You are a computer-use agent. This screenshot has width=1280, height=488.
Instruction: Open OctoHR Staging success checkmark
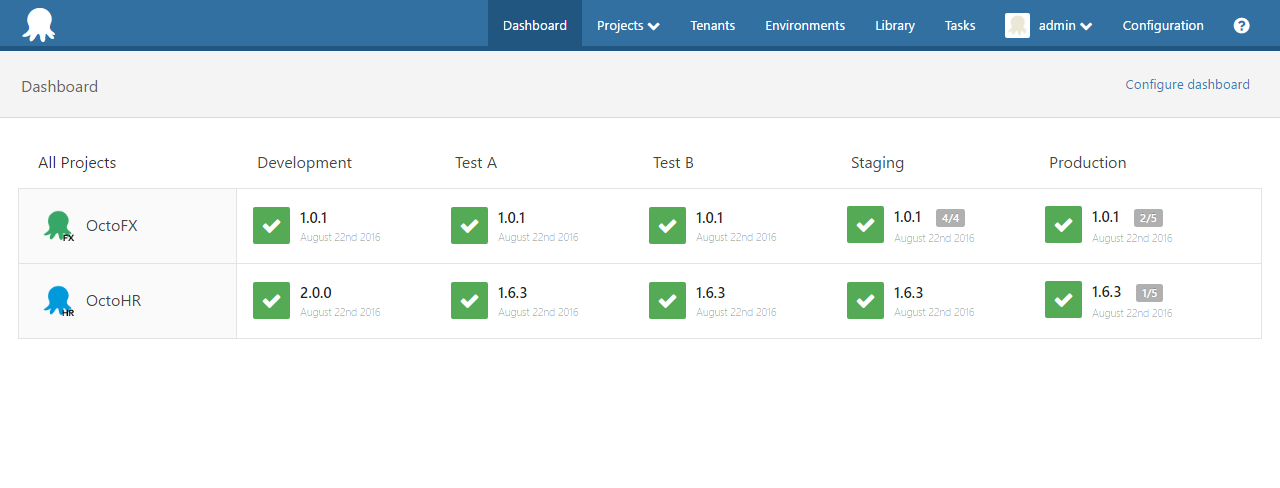(865, 300)
